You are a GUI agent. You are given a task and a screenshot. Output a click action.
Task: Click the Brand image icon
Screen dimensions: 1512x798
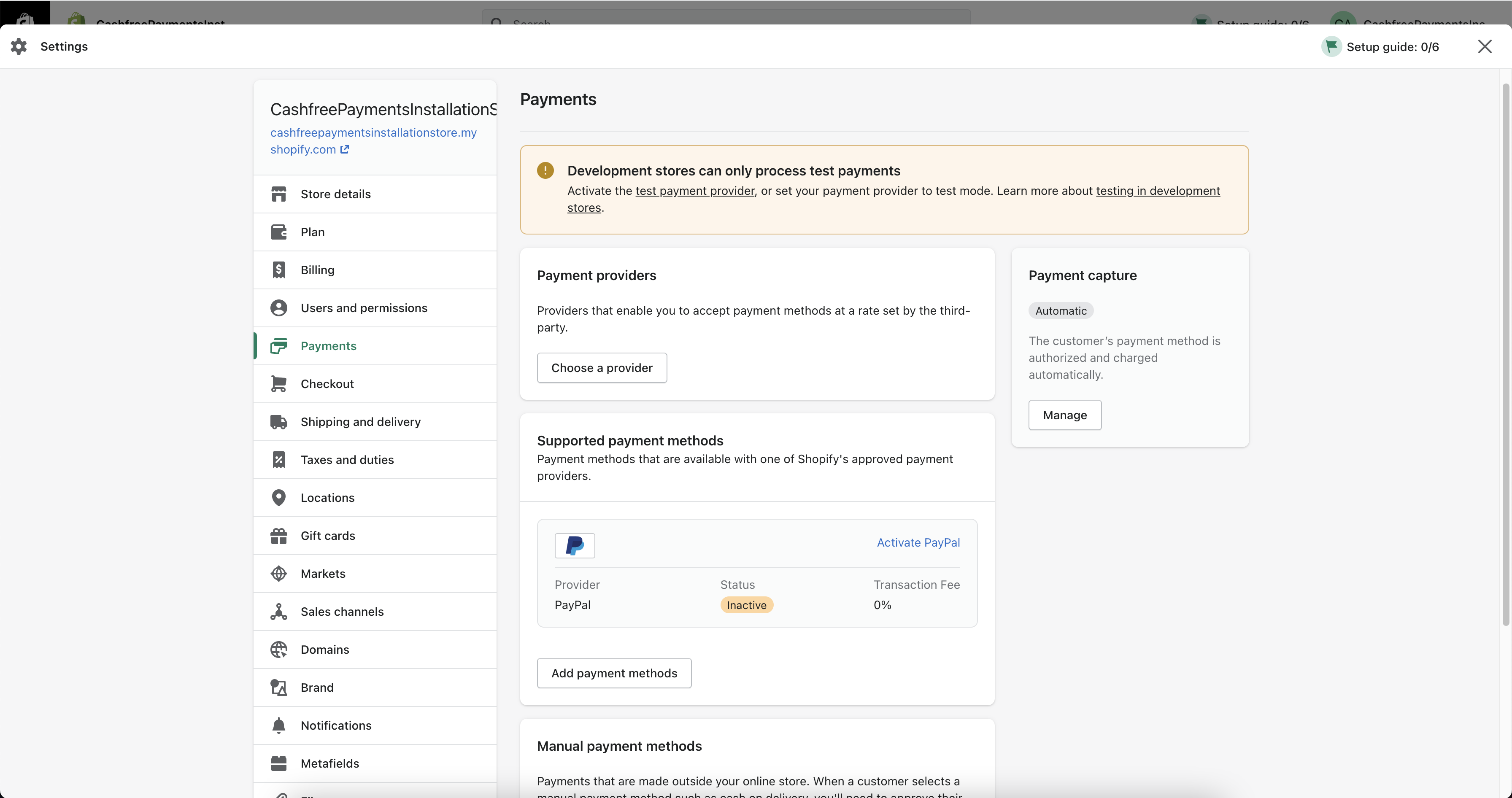[x=279, y=687]
